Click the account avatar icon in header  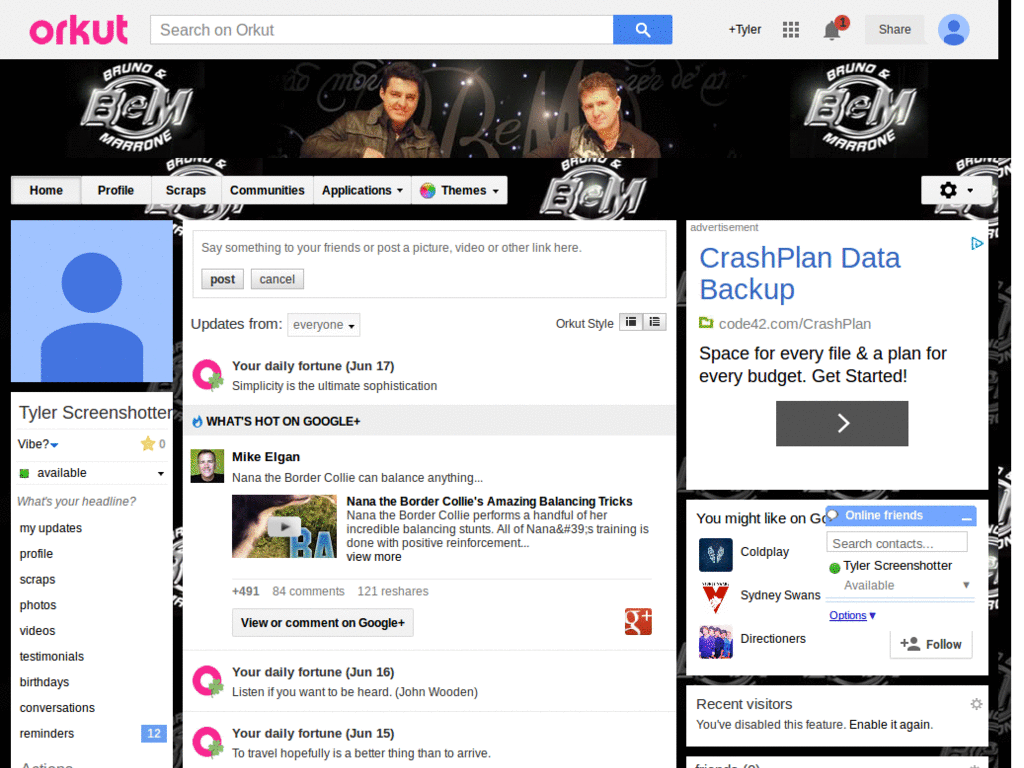click(x=953, y=30)
